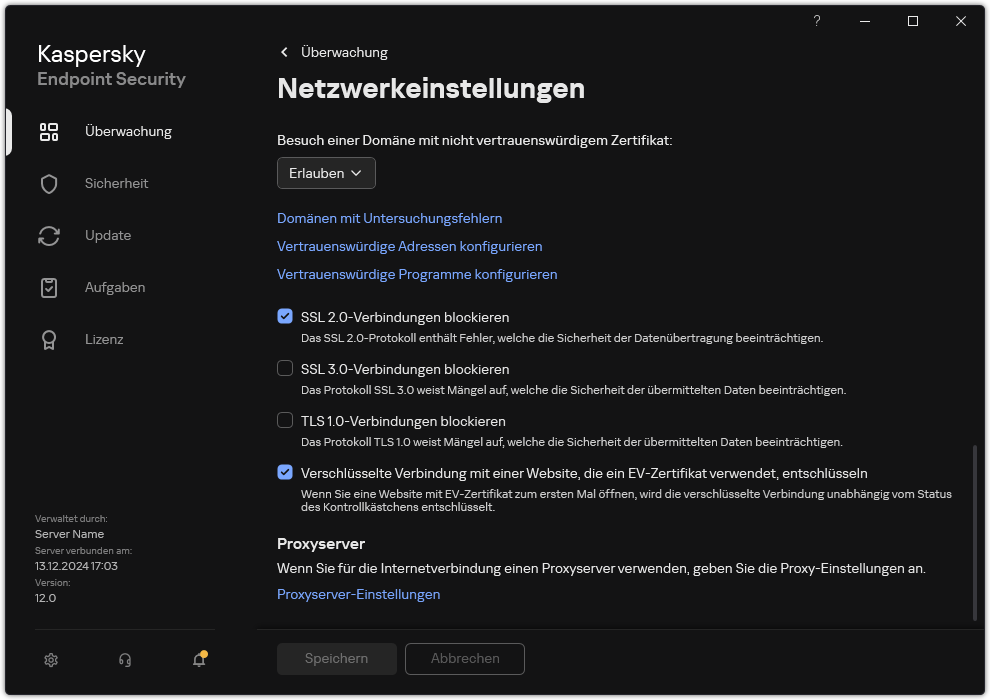Click the help question mark icon
The height and width of the screenshot is (700, 990).
click(x=816, y=21)
